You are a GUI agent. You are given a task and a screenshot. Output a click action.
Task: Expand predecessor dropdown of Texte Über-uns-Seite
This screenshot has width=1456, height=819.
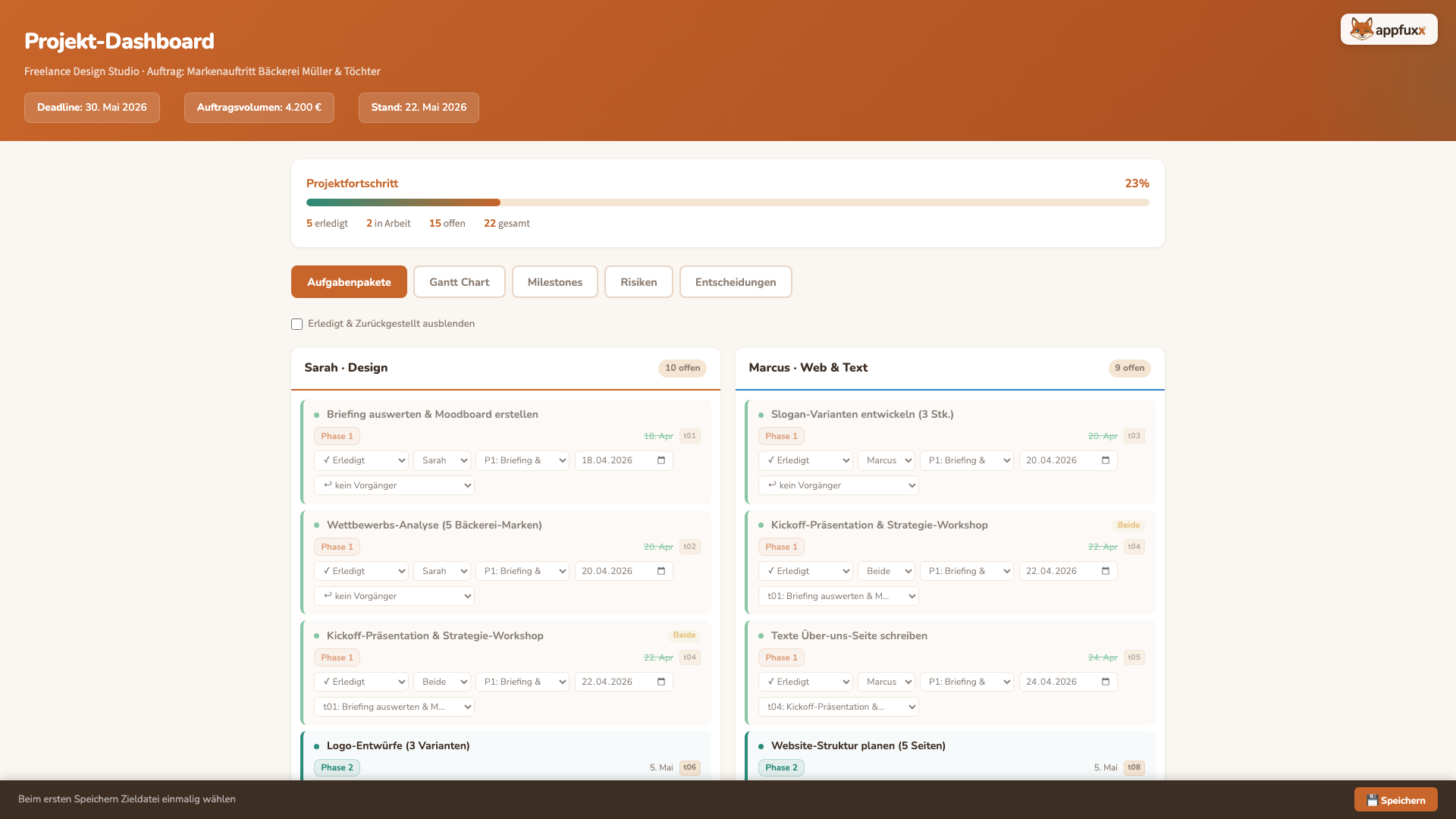click(838, 707)
